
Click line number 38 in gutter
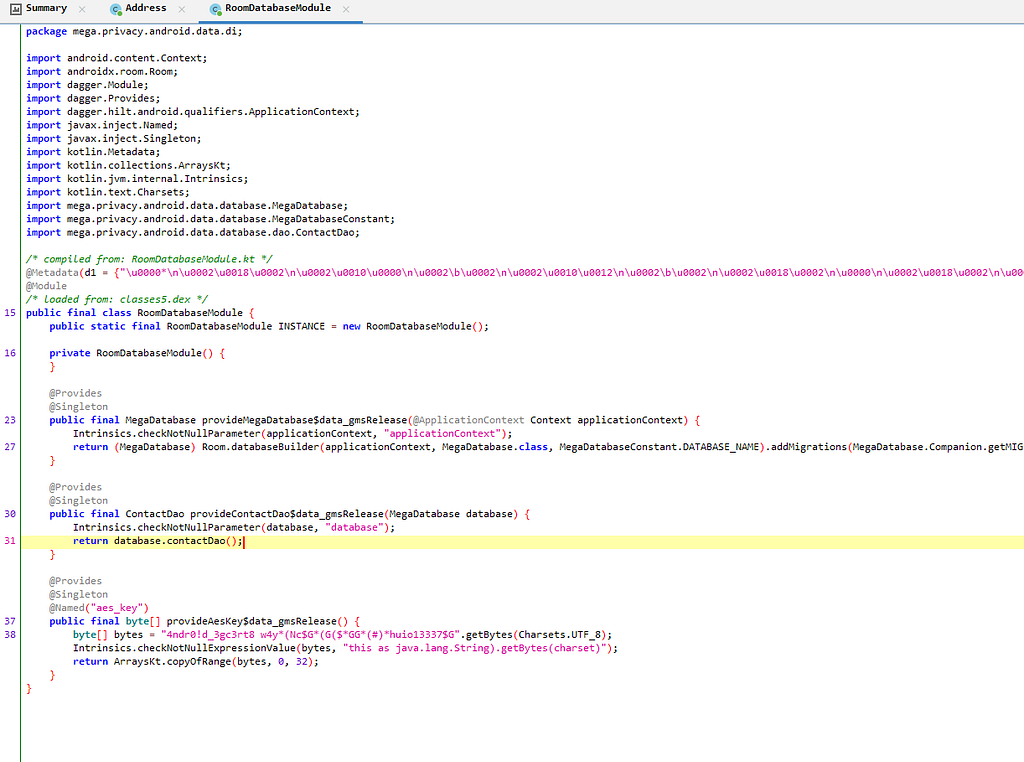(x=10, y=635)
